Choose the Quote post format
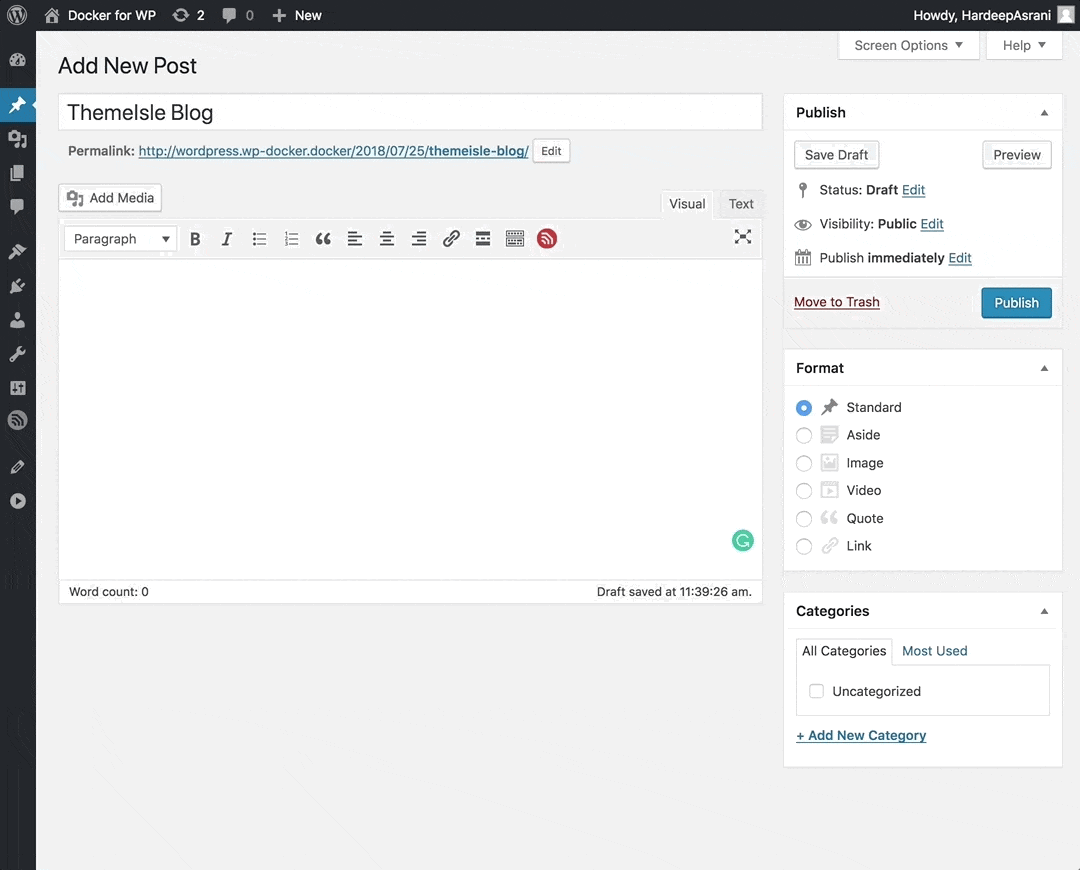This screenshot has height=870, width=1080. [804, 518]
